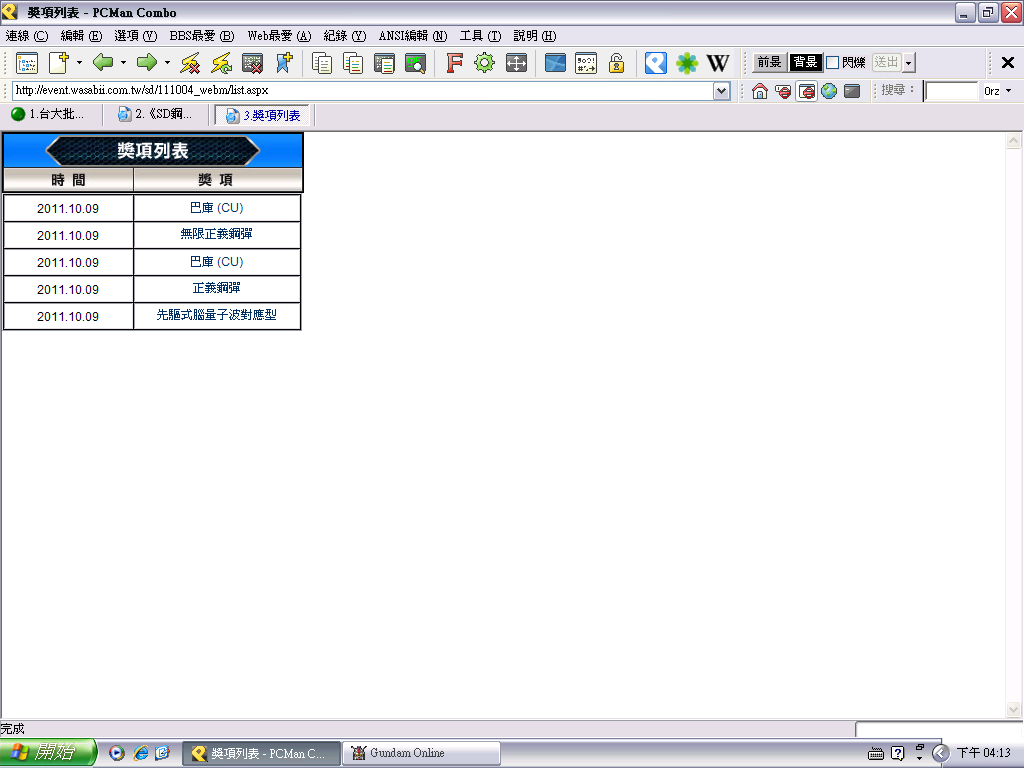Click the home icon beside address bar
The height and width of the screenshot is (768, 1024).
point(760,91)
